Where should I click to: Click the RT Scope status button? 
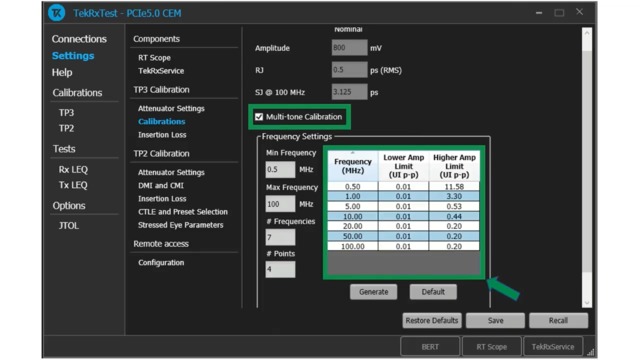tap(491, 347)
